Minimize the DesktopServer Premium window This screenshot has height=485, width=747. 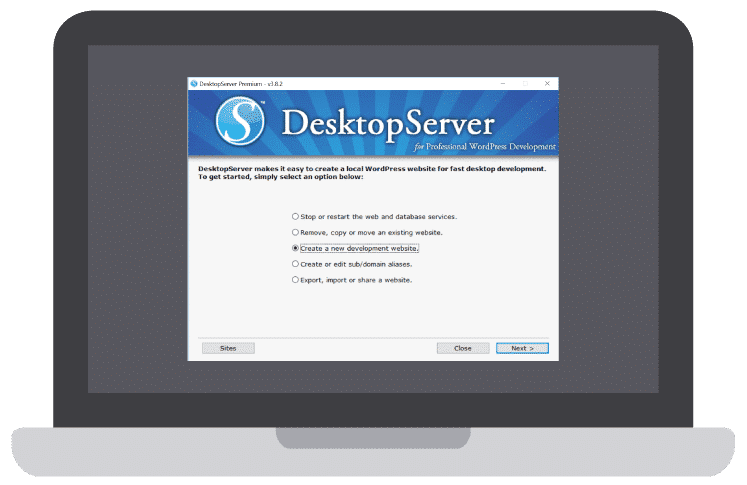coord(503,83)
